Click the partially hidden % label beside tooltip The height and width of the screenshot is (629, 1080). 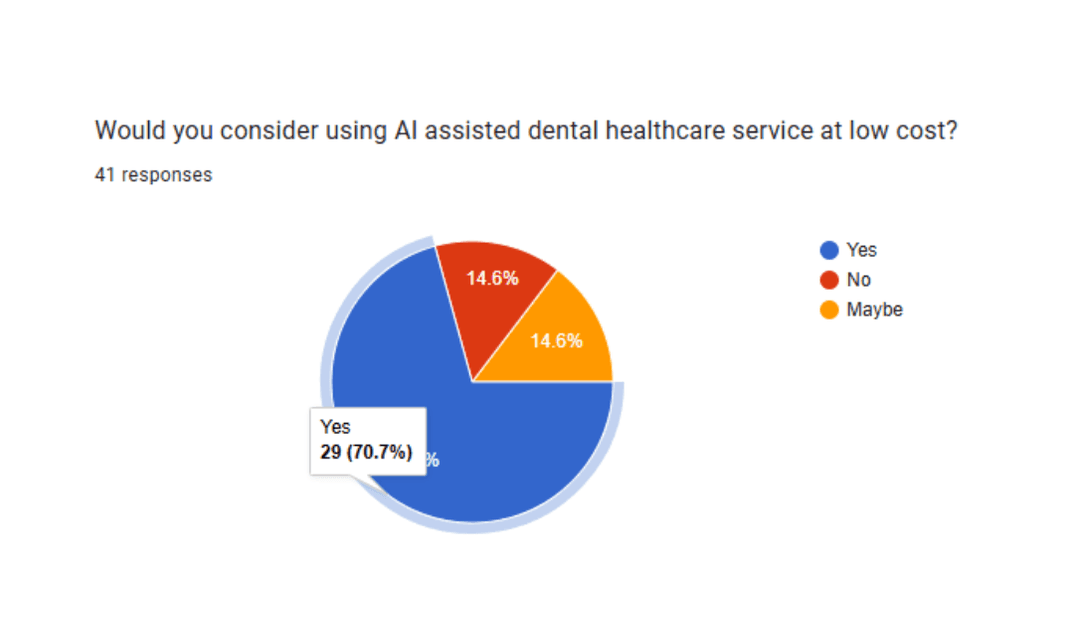[x=433, y=460]
